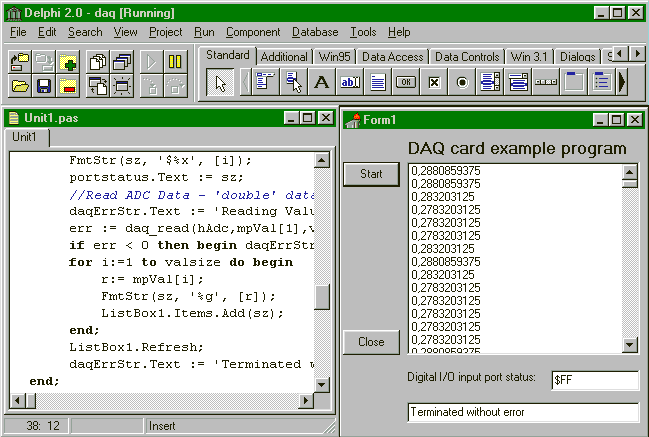Open the Search menu
The image size is (649, 437).
[x=85, y=32]
